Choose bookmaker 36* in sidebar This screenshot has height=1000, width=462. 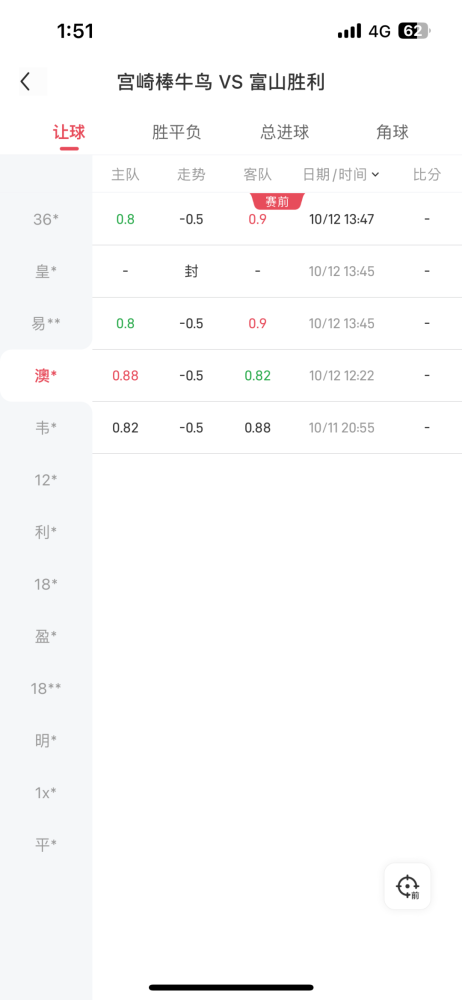click(46, 219)
